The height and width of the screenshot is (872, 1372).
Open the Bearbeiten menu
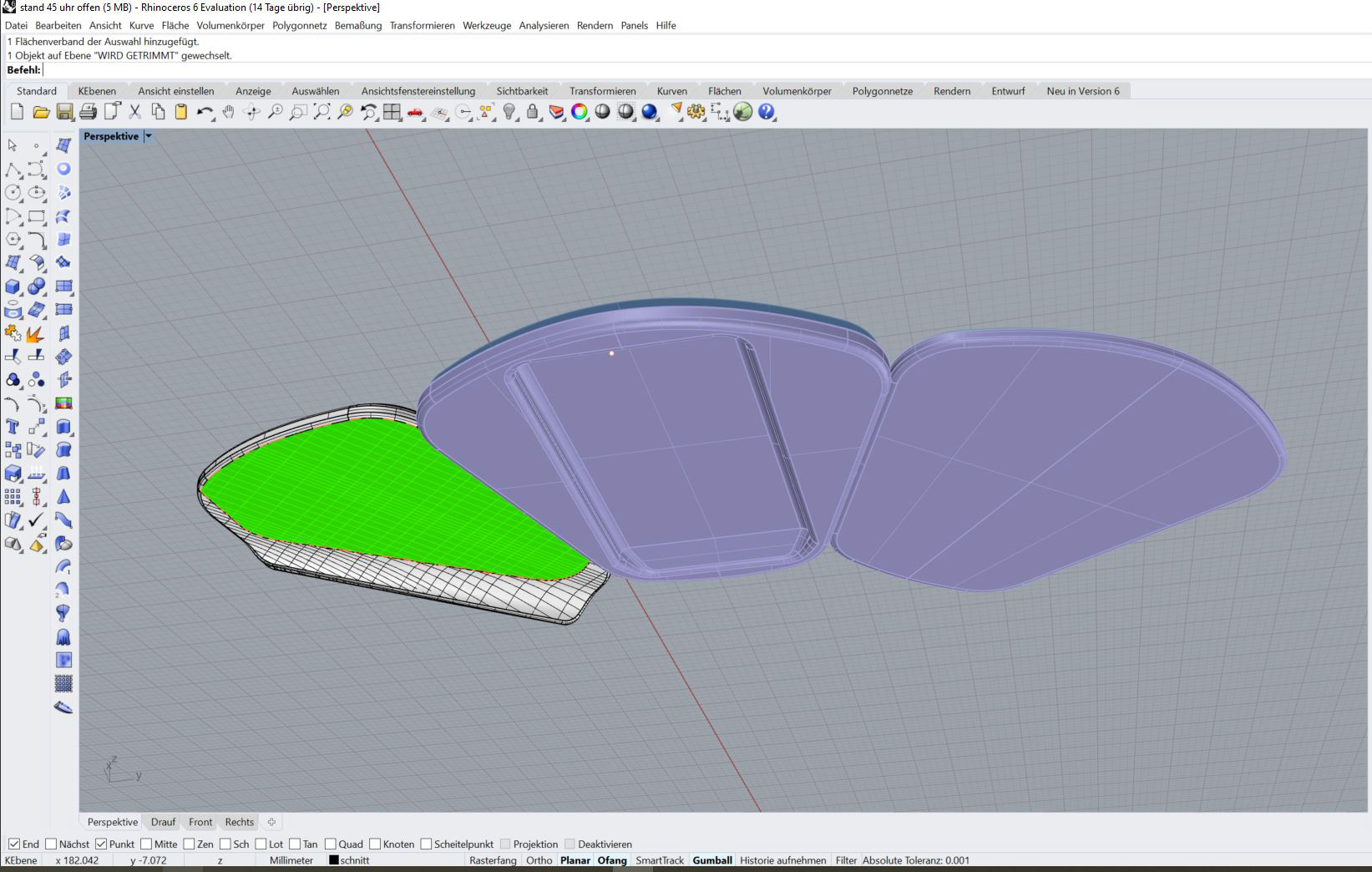pyautogui.click(x=58, y=25)
